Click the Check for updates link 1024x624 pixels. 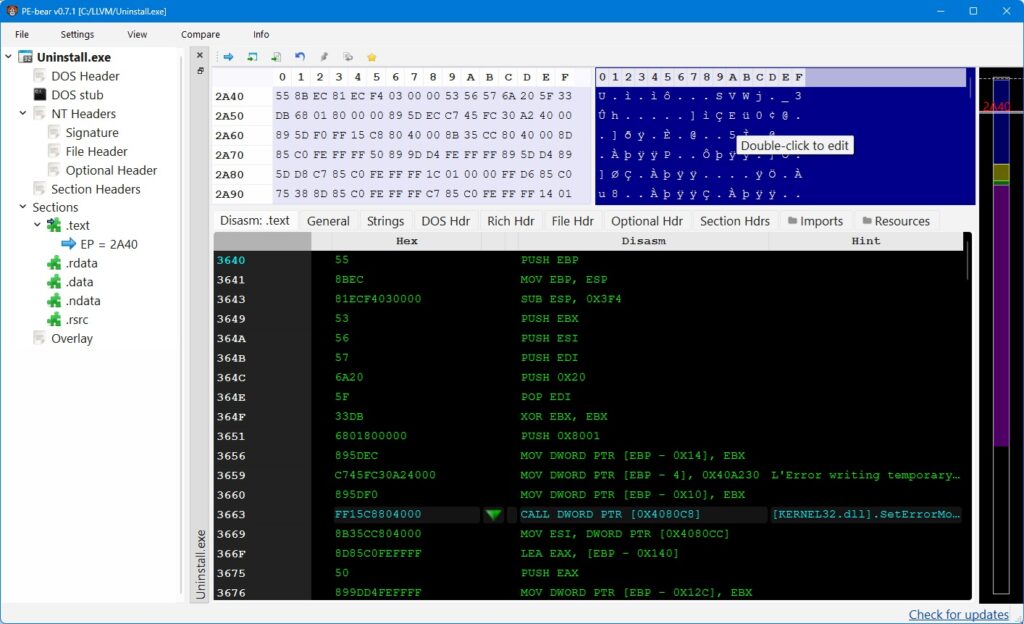958,614
